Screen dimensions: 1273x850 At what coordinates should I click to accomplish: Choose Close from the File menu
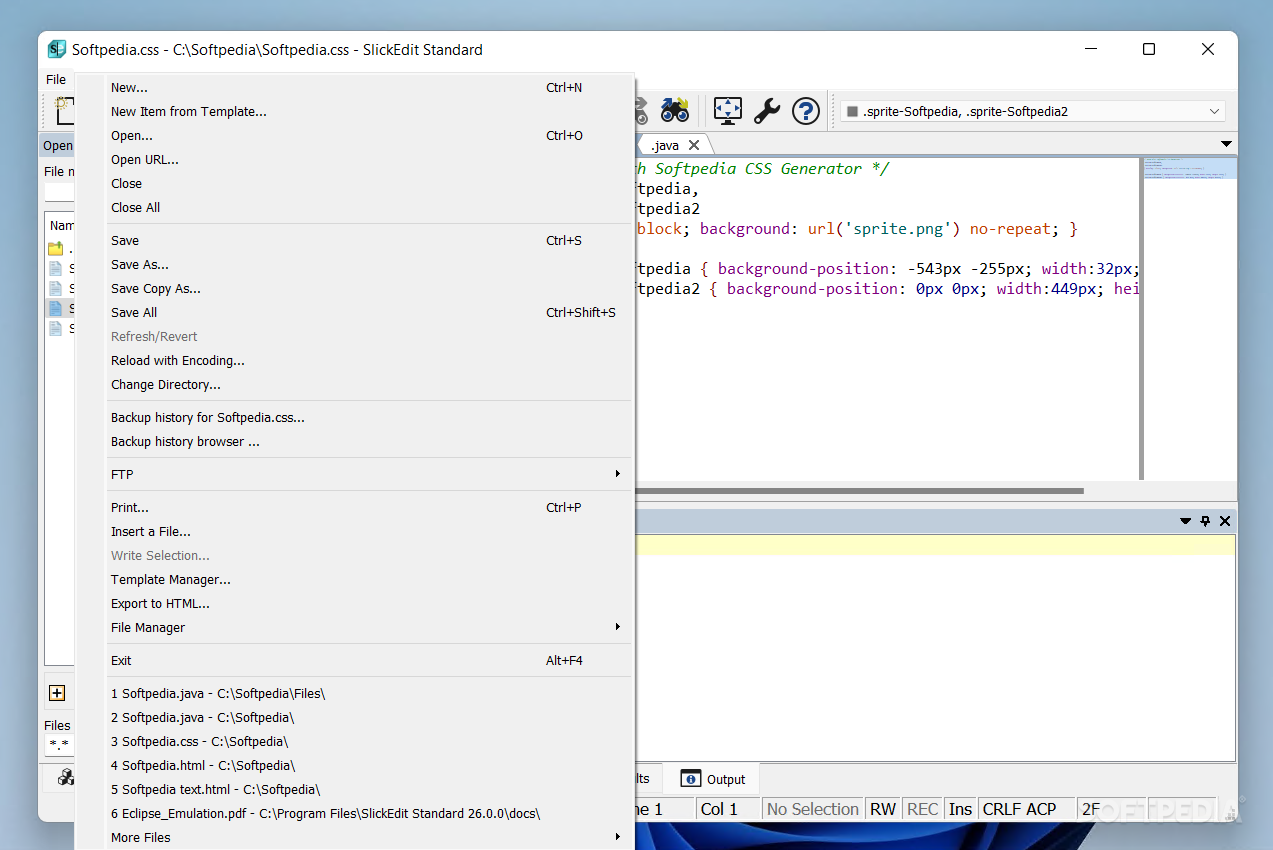(369, 183)
